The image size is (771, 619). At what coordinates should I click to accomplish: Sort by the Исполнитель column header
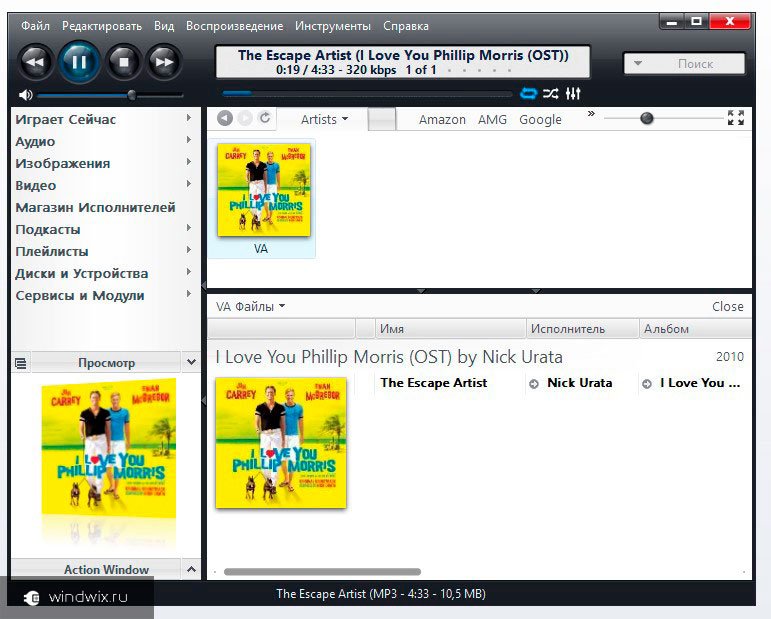point(583,329)
